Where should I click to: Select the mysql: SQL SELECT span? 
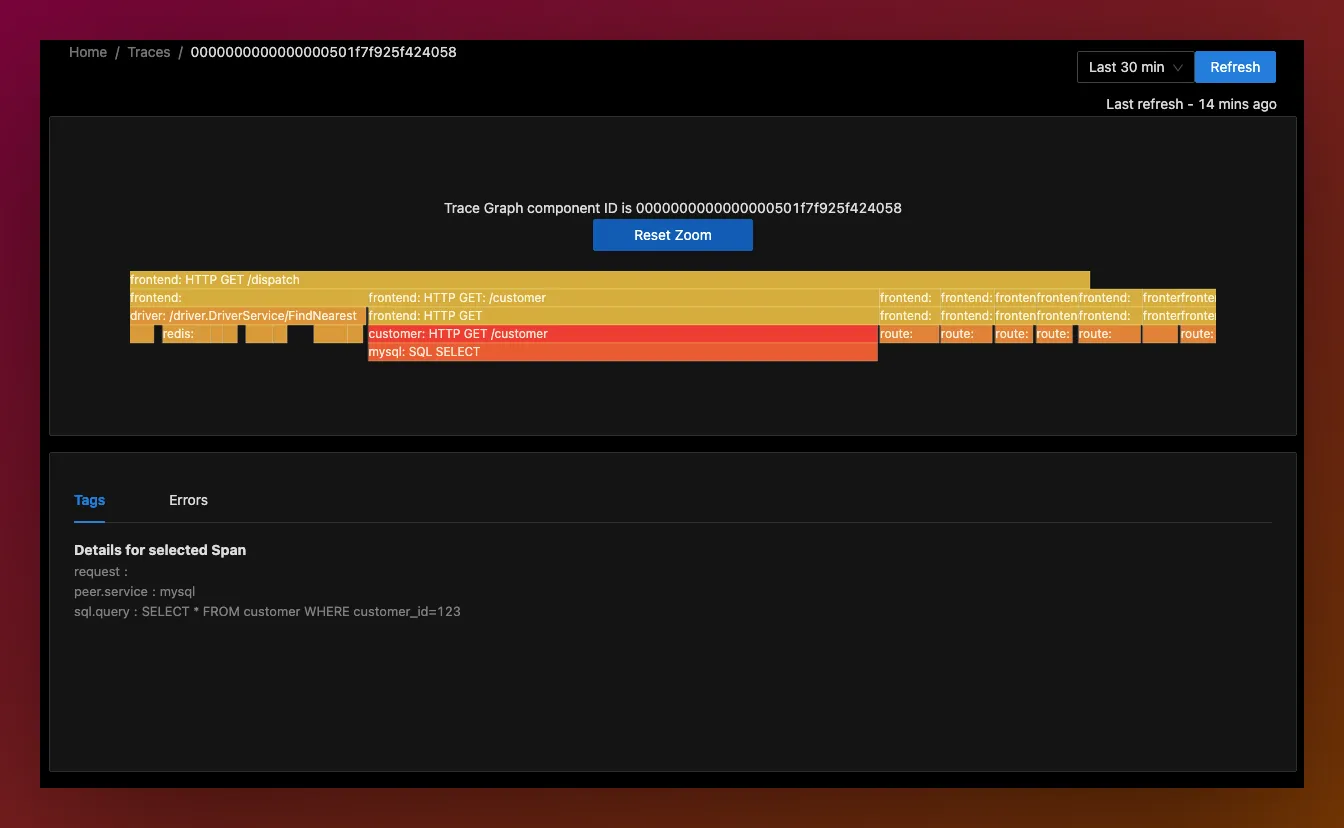click(x=623, y=352)
